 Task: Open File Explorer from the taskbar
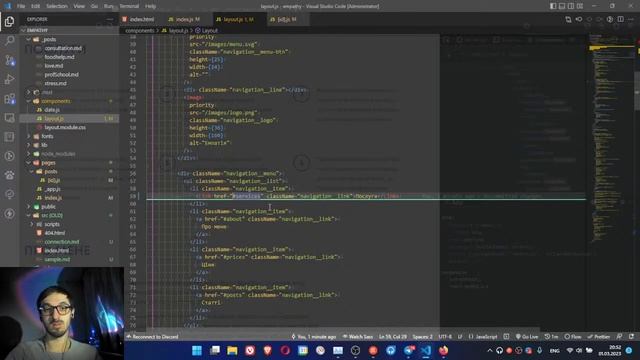232,350
